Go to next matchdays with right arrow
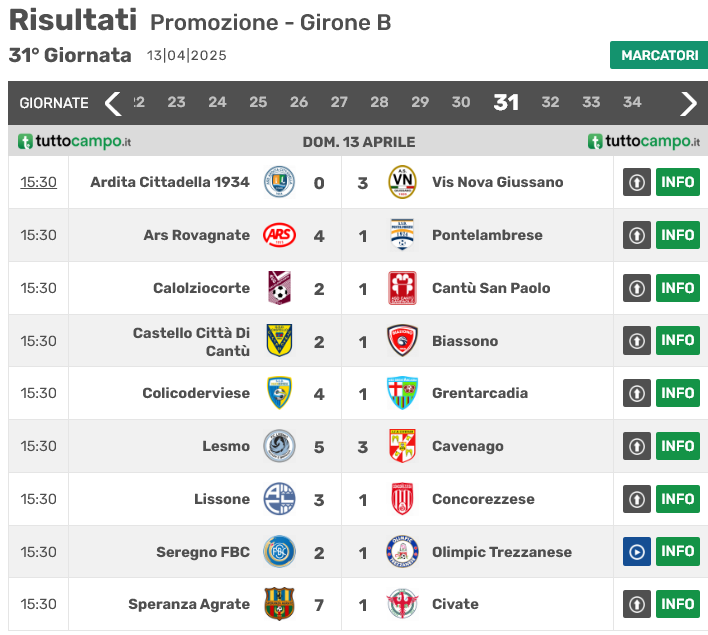 (688, 102)
